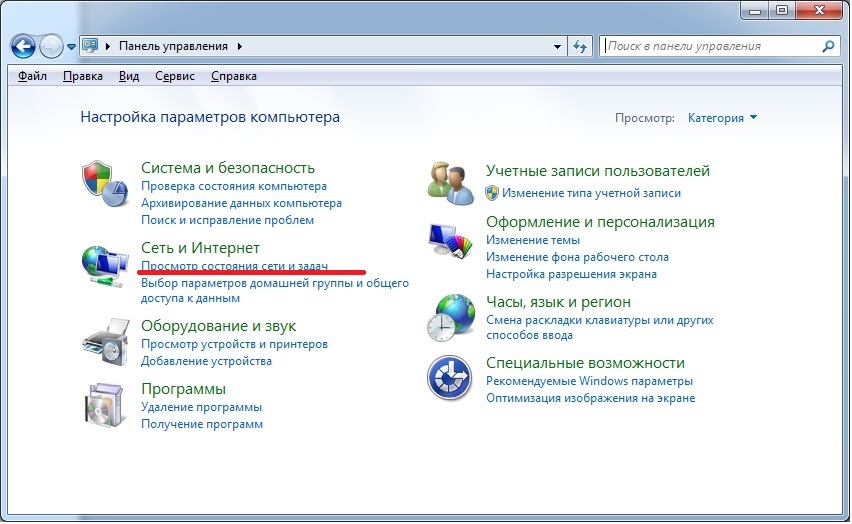Open Оформление и персонализация heading
This screenshot has height=524, width=852.
(x=600, y=222)
